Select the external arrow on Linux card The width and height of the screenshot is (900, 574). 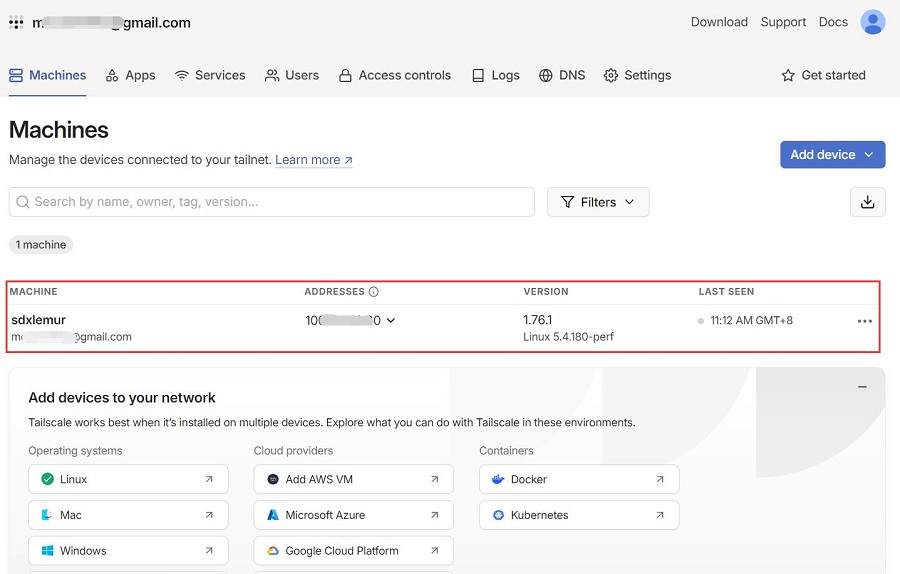point(209,479)
